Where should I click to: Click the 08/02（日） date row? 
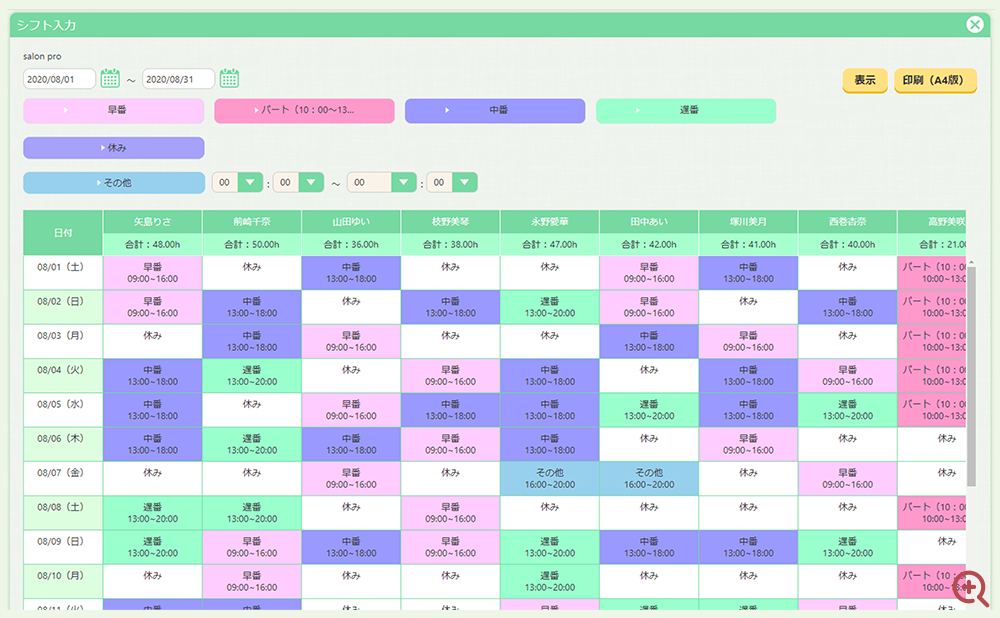click(63, 307)
